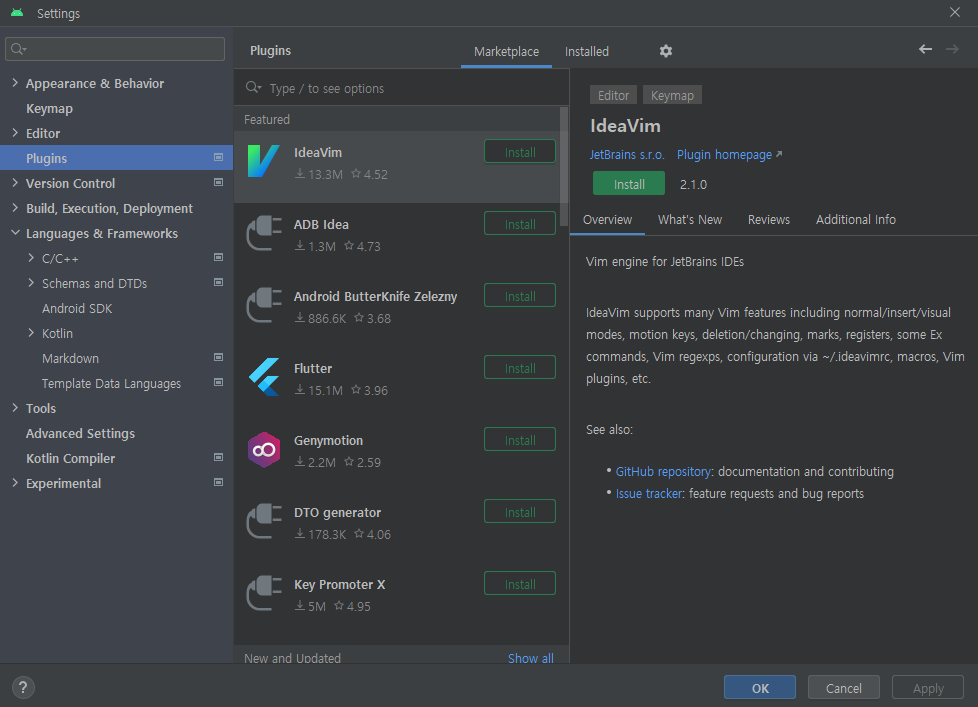Click the Android ButterKnife Zelezny plugin icon
Viewport: 978px width, 707px height.
(x=263, y=305)
